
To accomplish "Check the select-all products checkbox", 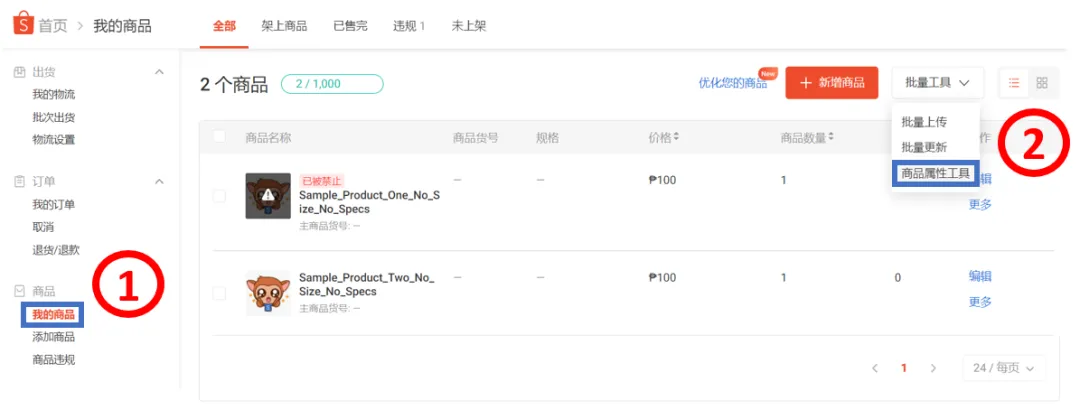I will point(219,136).
